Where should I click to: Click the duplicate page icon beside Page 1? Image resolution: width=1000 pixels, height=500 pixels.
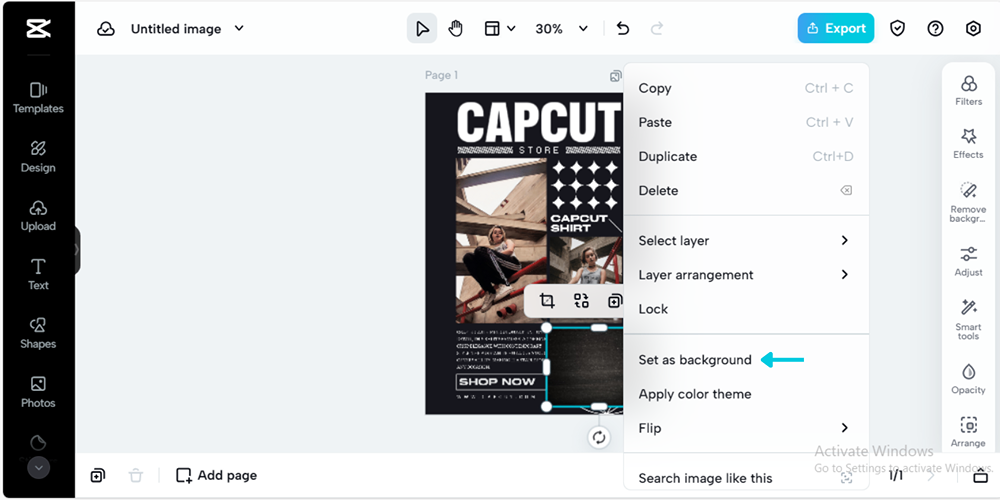615,76
